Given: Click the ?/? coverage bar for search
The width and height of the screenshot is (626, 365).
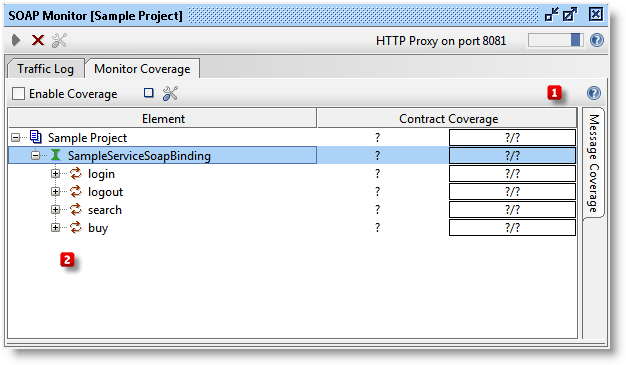Looking at the screenshot, I should tap(512, 209).
